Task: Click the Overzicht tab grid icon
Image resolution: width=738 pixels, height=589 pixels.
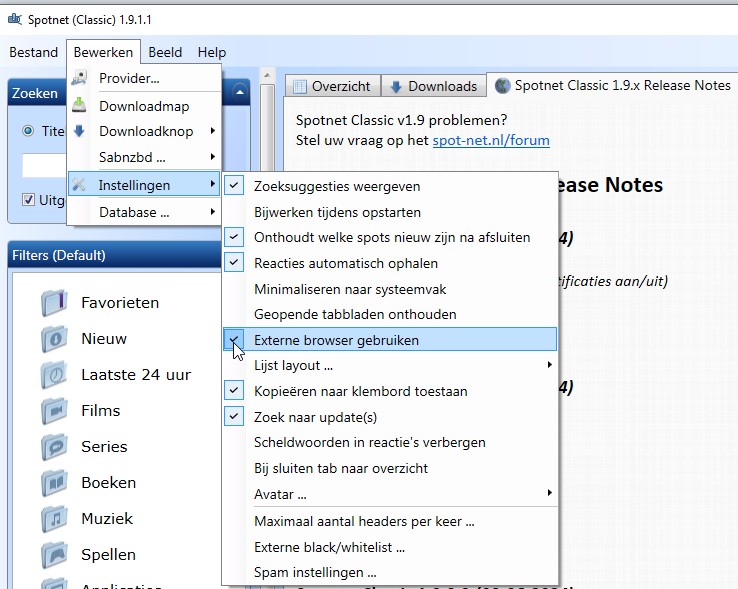Action: click(300, 87)
